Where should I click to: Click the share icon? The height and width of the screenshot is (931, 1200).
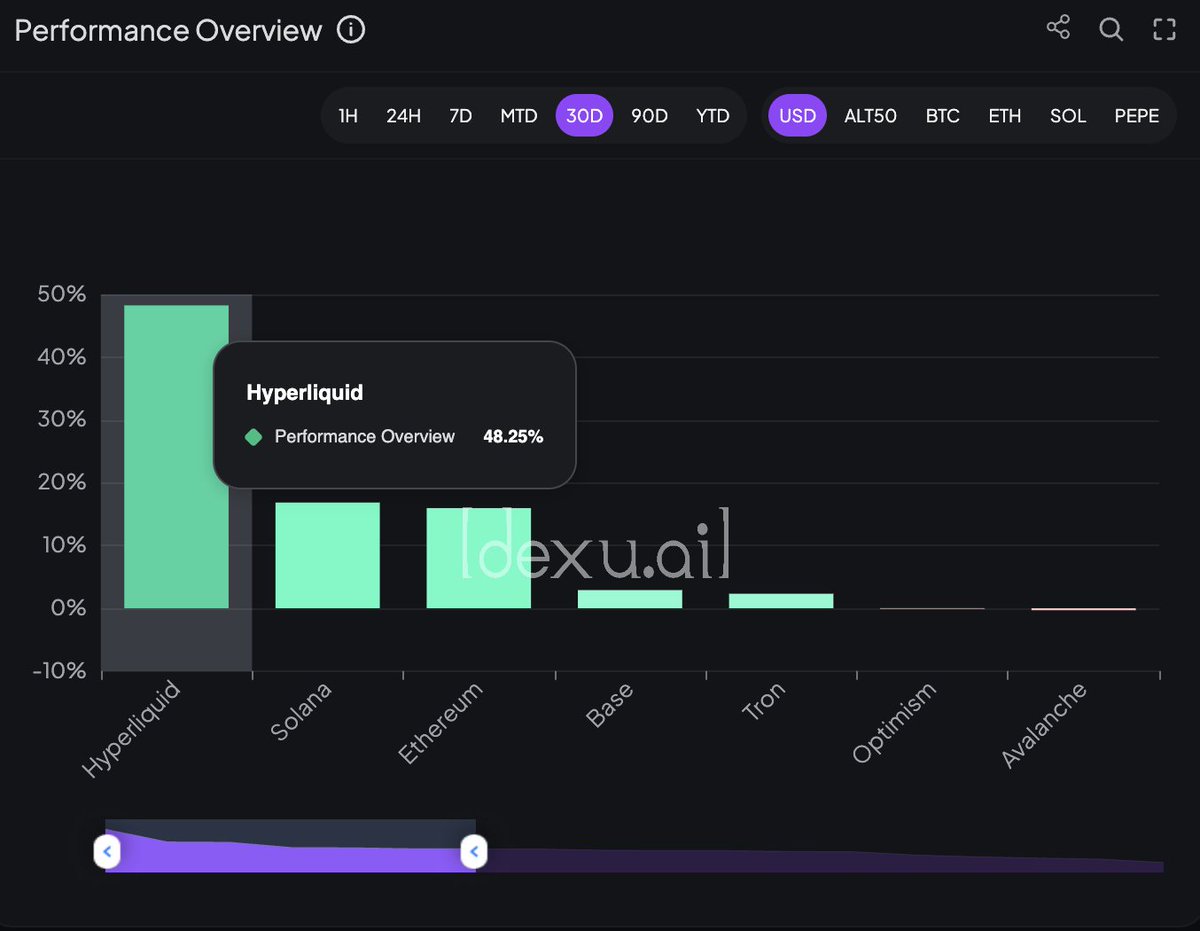tap(1058, 28)
